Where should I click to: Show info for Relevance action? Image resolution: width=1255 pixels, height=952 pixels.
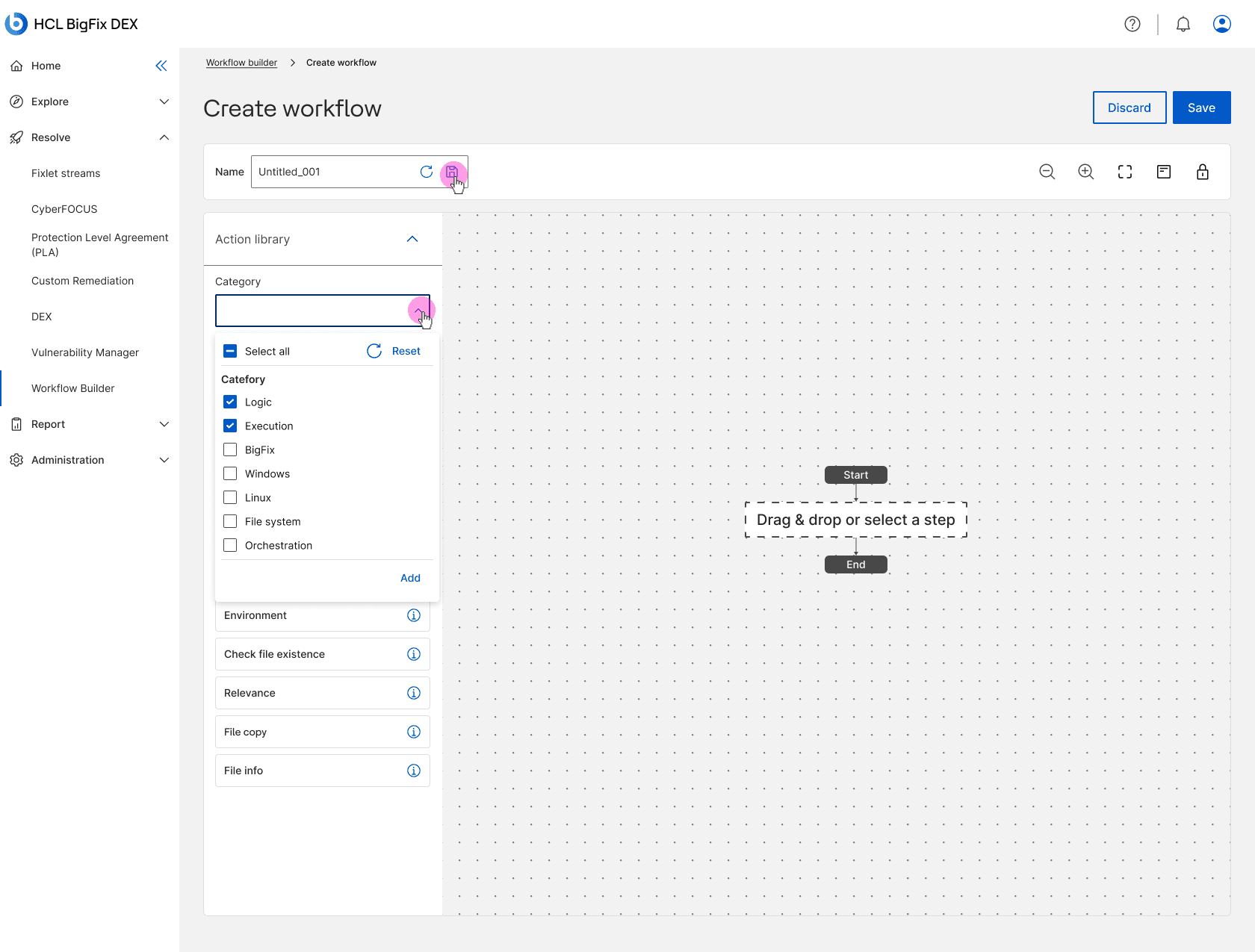pyautogui.click(x=414, y=693)
